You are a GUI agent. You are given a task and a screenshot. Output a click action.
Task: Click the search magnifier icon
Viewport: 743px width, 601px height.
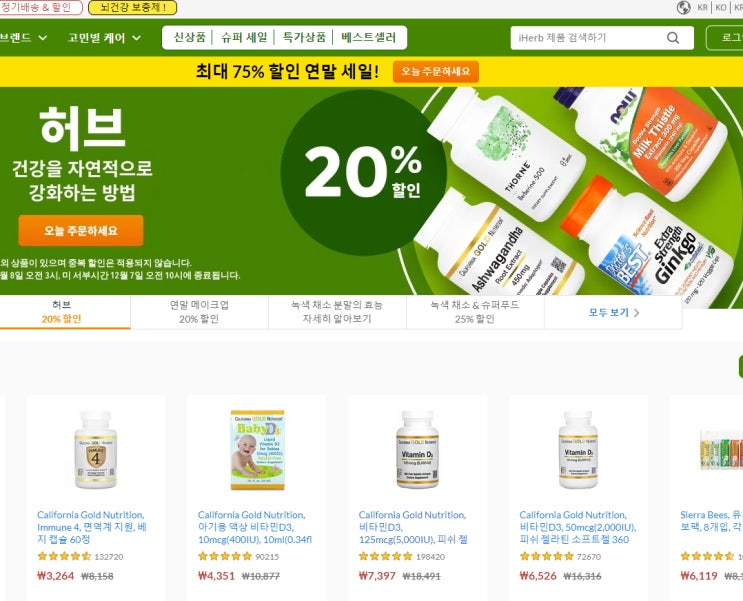(673, 38)
